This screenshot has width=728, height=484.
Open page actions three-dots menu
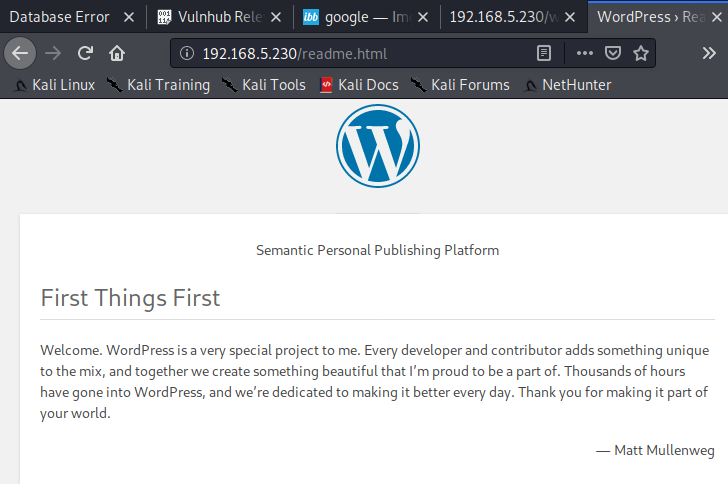585,53
